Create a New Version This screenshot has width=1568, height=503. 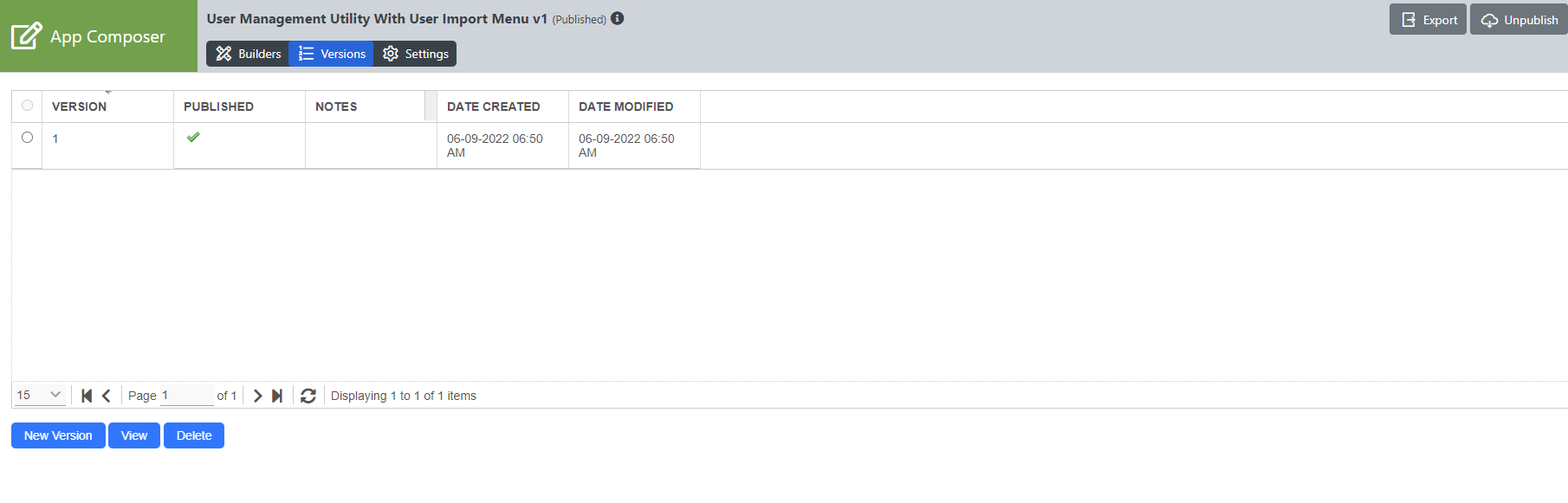[x=58, y=435]
